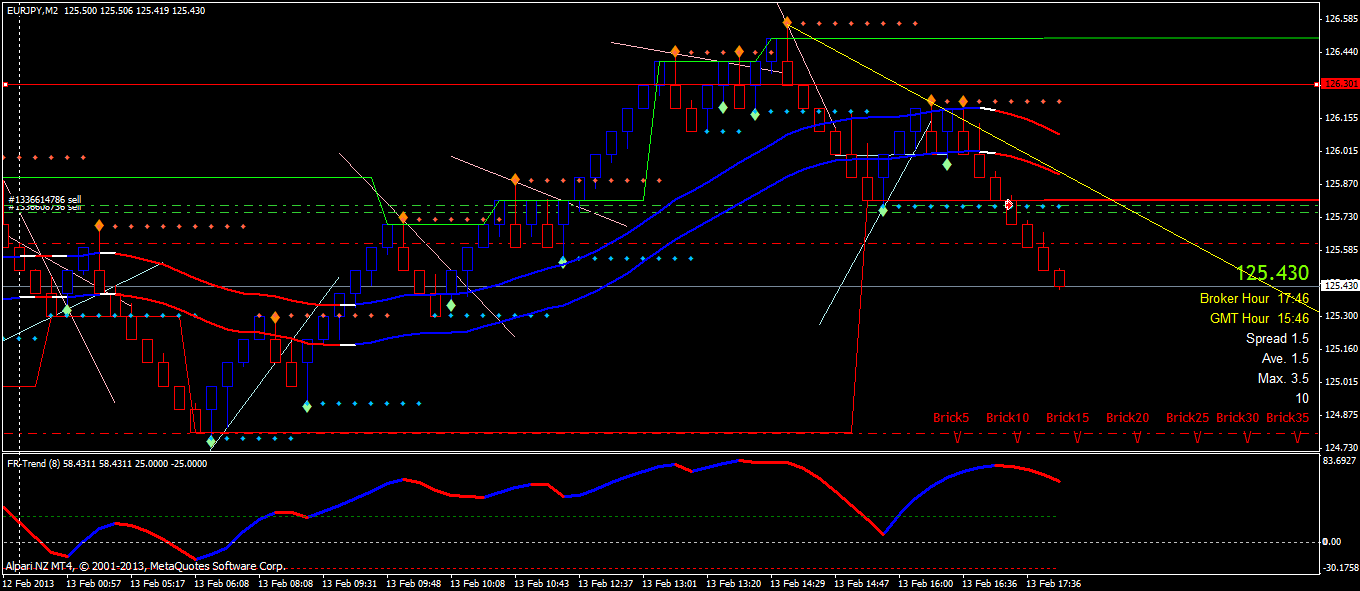Click the 13 Feb 06:08 time label
The image size is (1360, 591).
coord(221,582)
